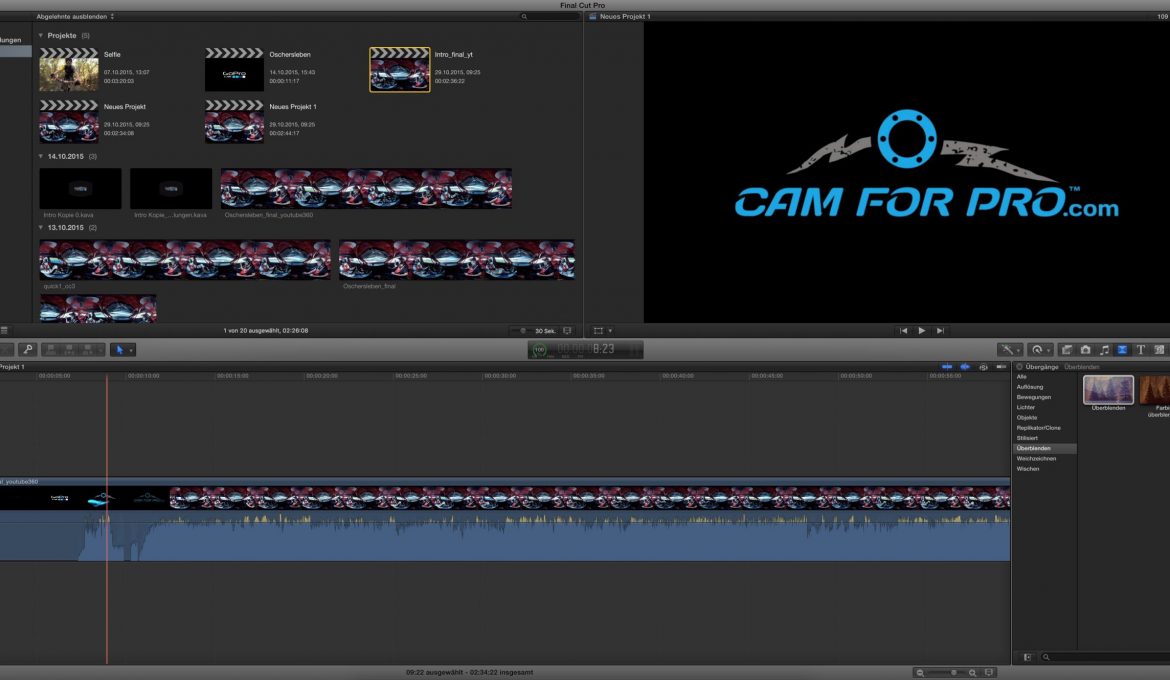
Task: Click the background tasks 100 percent indicator
Action: [x=539, y=349]
